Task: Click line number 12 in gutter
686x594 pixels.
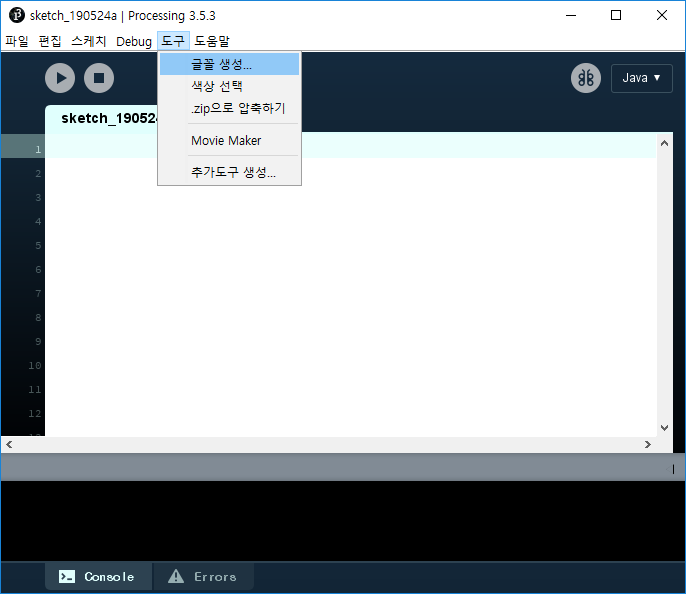Action: pos(35,413)
